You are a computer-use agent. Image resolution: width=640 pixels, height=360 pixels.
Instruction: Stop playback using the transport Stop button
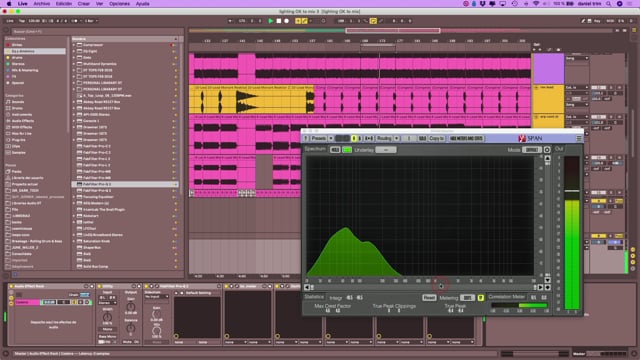[279, 21]
